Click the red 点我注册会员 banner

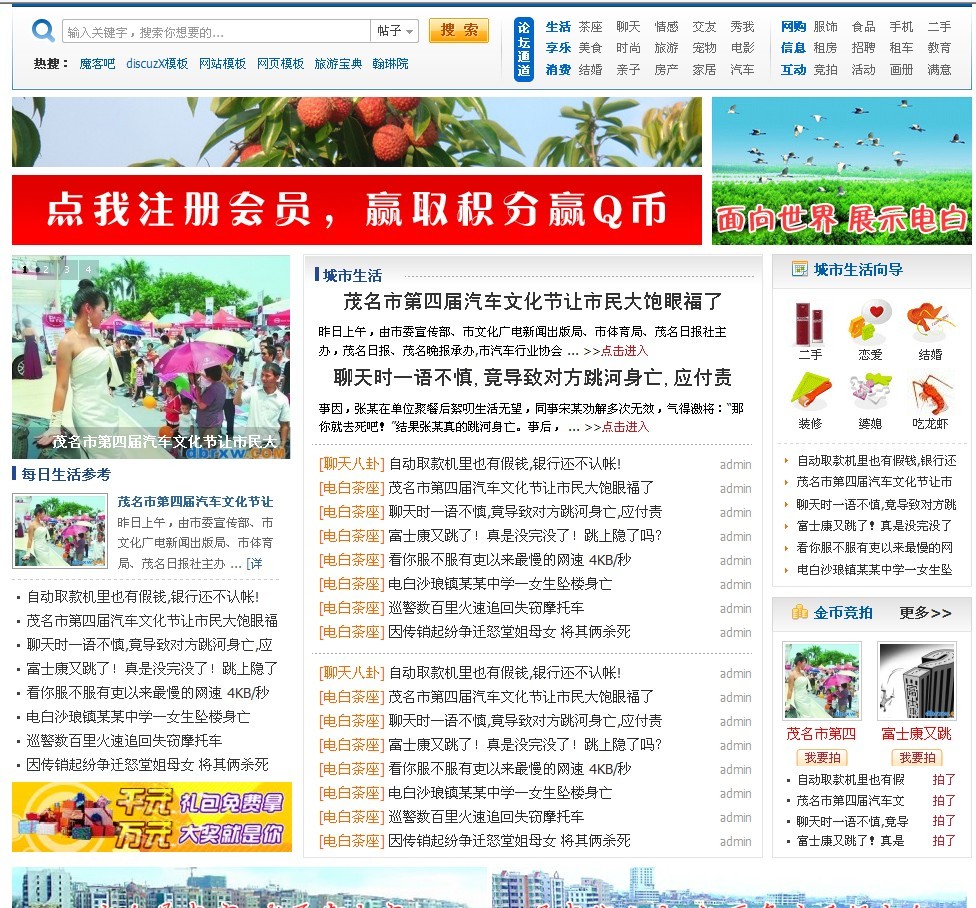click(x=357, y=210)
